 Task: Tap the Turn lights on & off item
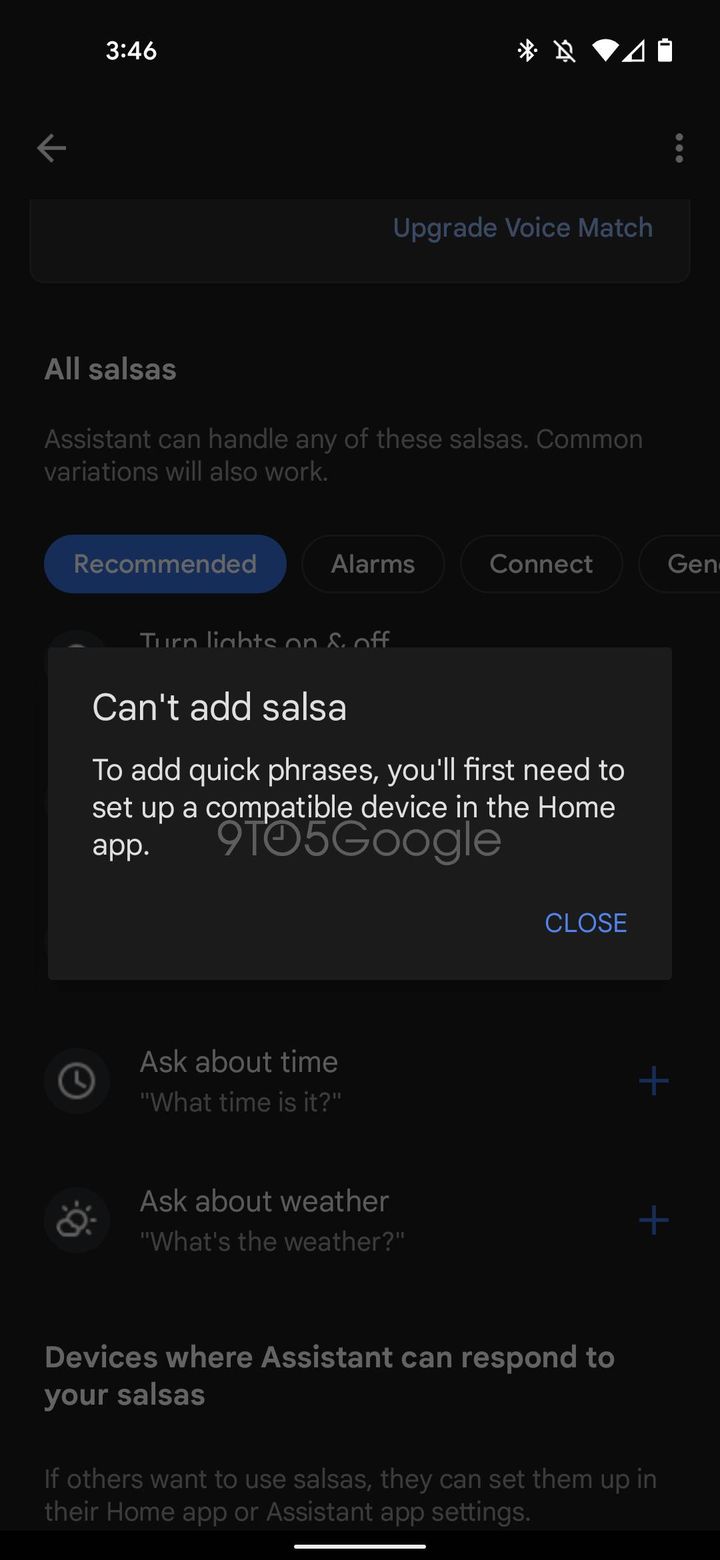coord(264,638)
